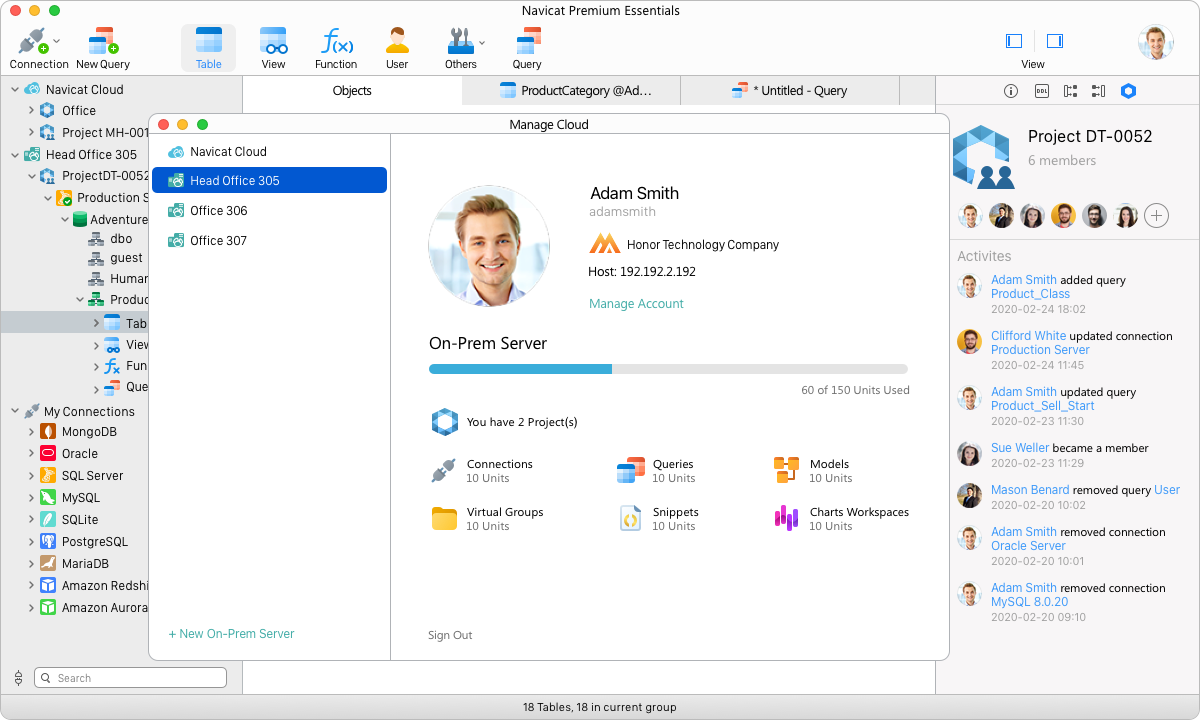Select Office 307 in Manage Cloud list
This screenshot has width=1200, height=720.
pyautogui.click(x=268, y=241)
